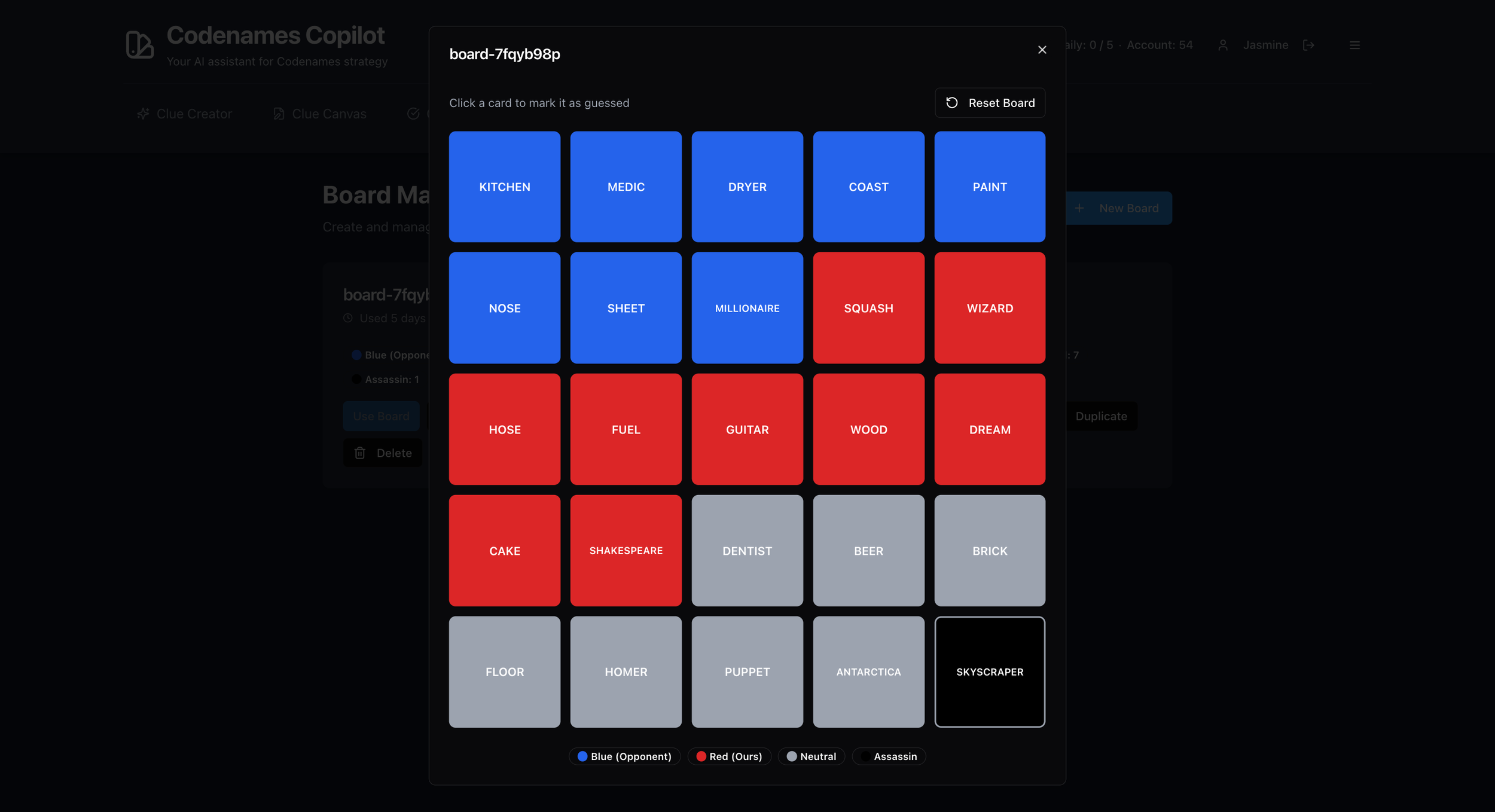Mark the WIZARD card as guessed

989,308
